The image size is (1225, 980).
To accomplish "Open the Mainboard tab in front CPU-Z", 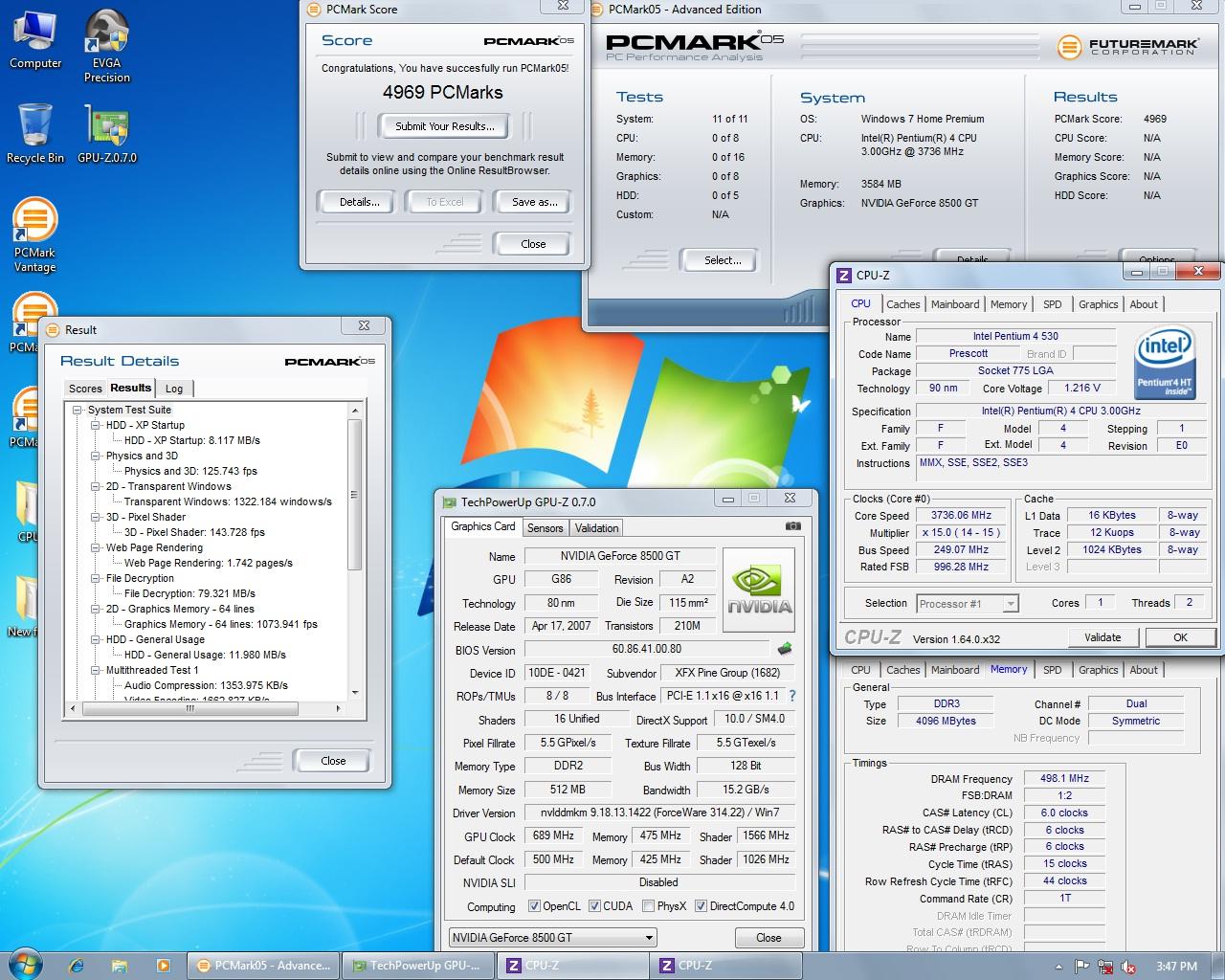I will [x=955, y=304].
